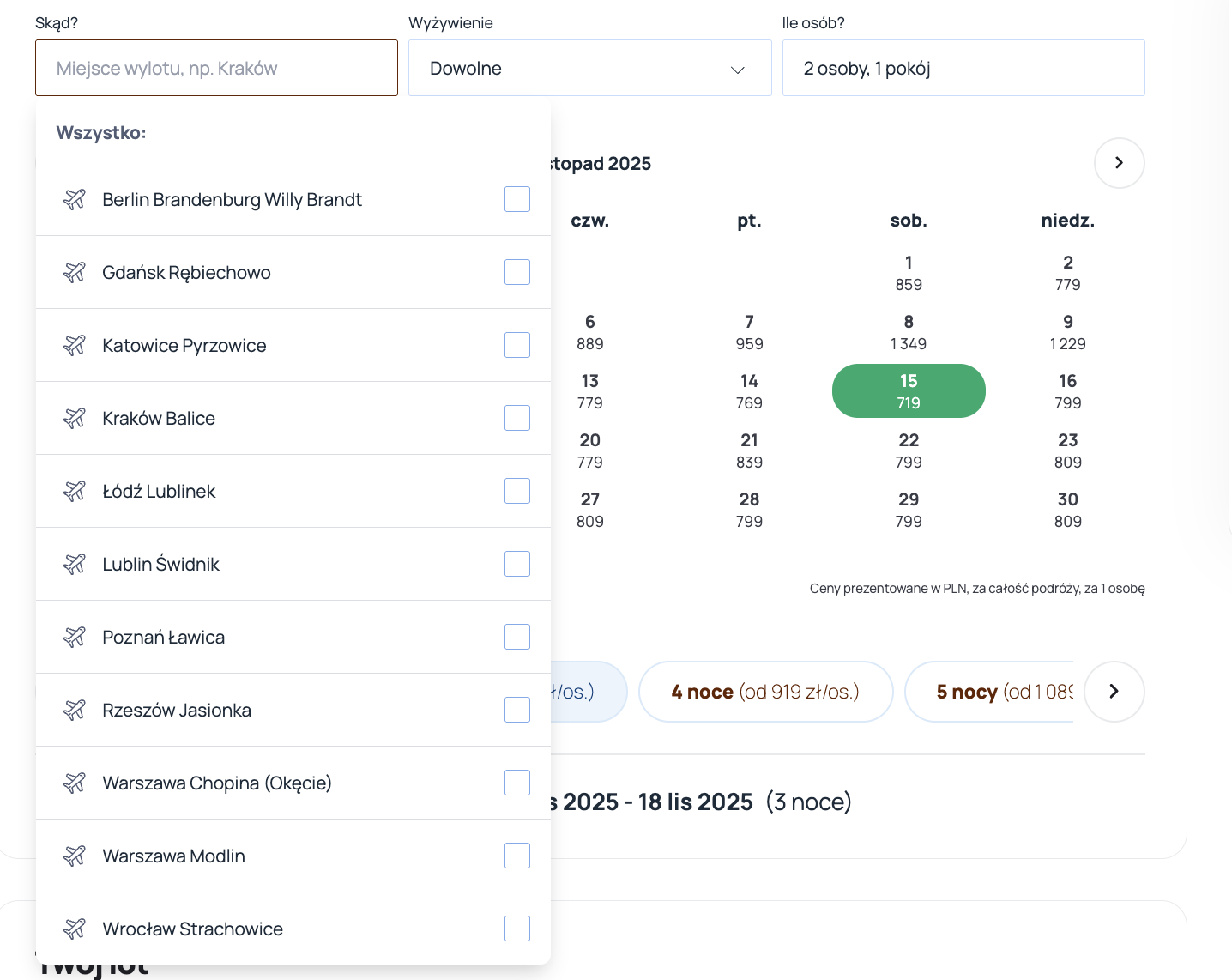Pick Saturday 15 priced at 719
This screenshot has width=1232, height=980.
pyautogui.click(x=909, y=391)
